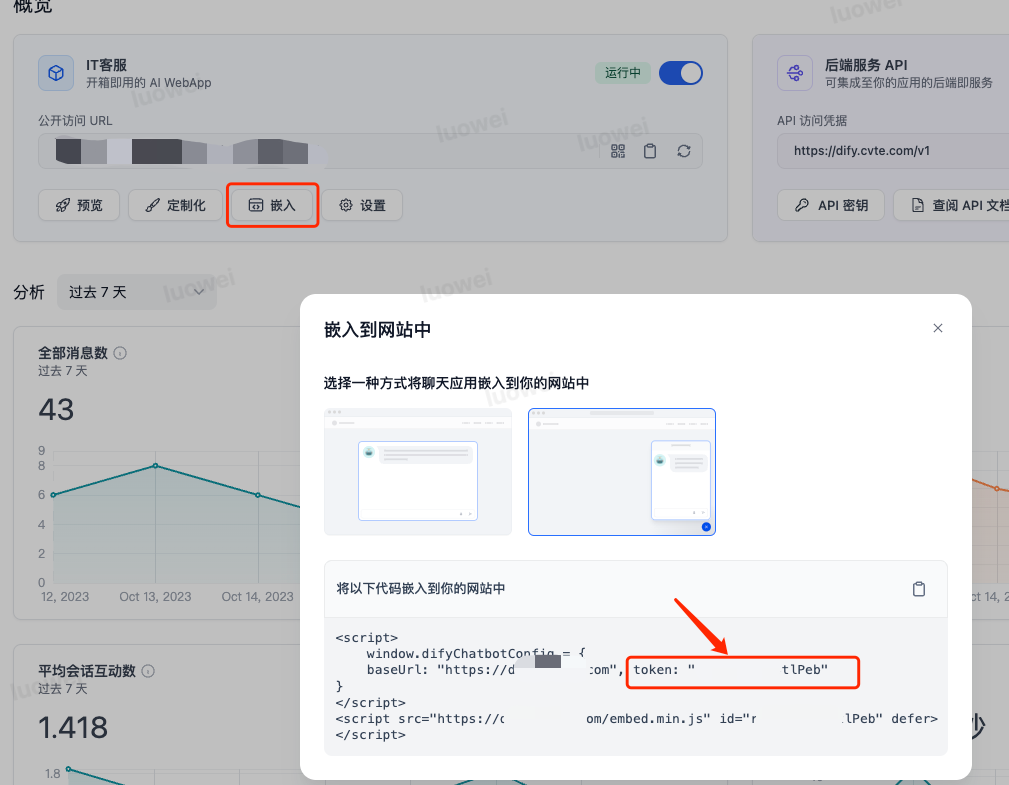Screen dimensions: 1009x785
Task: Click the backend service API icon
Action: (795, 73)
